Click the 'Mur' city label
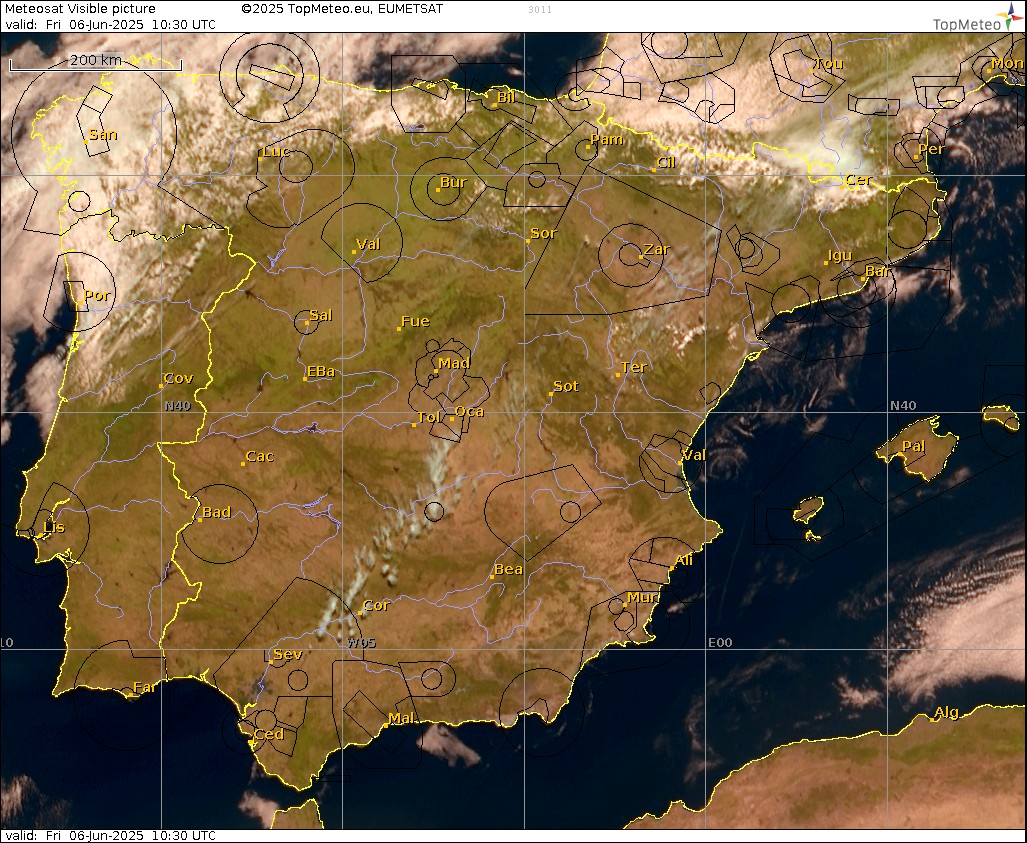Image resolution: width=1027 pixels, height=843 pixels. pos(643,597)
